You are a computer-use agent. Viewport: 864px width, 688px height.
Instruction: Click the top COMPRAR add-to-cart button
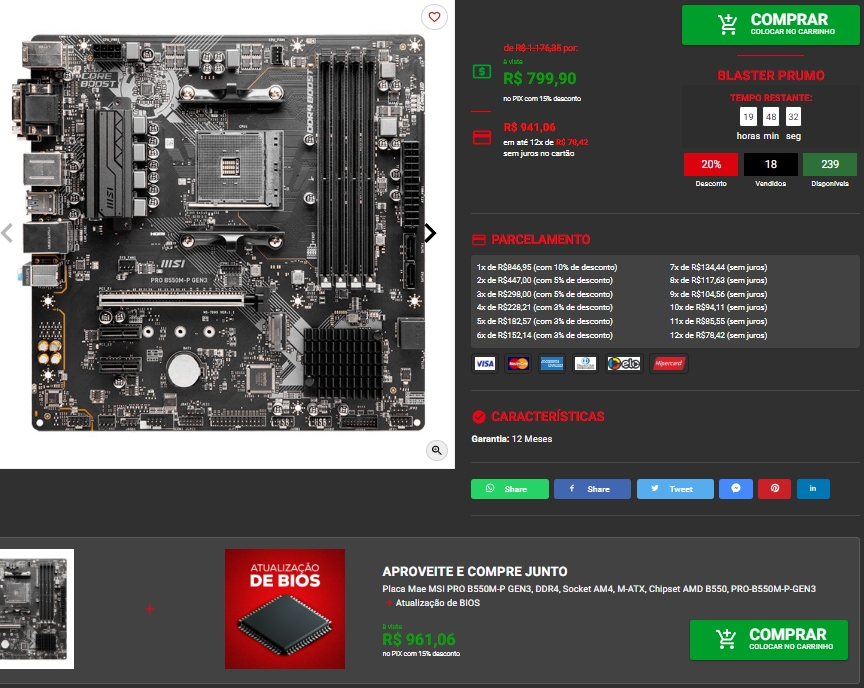770,25
